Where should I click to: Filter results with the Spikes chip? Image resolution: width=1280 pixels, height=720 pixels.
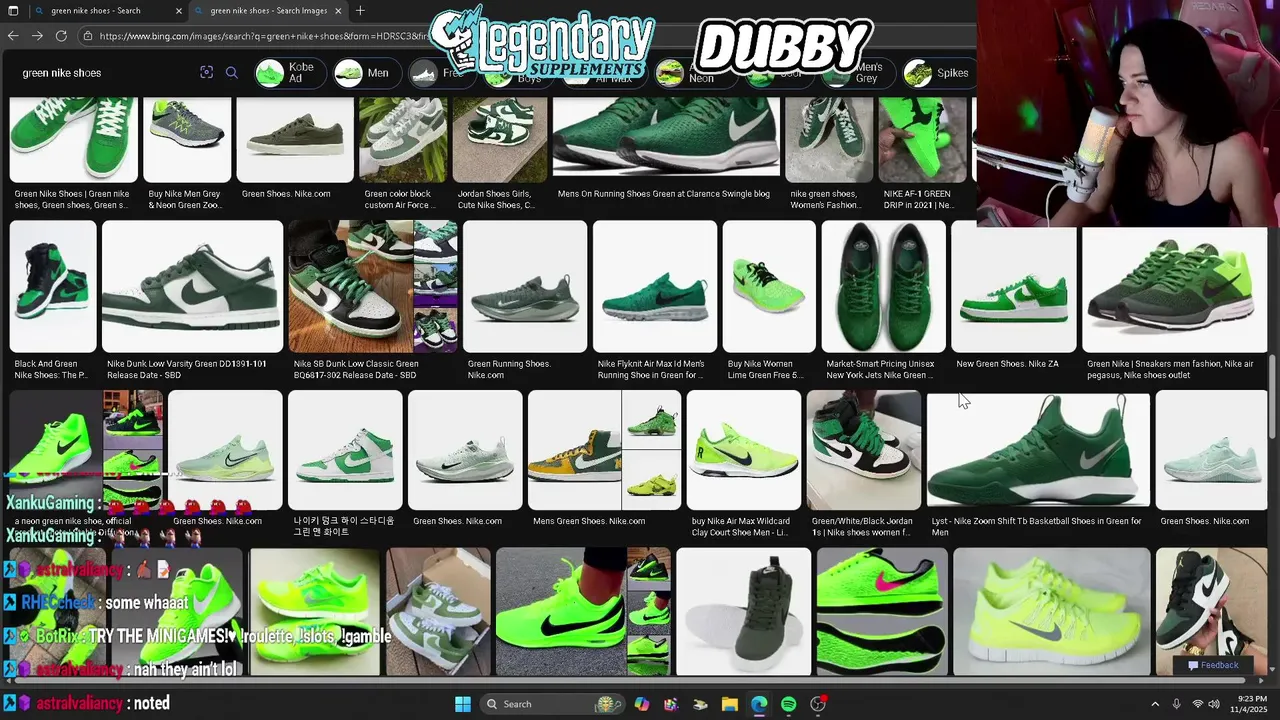936,73
